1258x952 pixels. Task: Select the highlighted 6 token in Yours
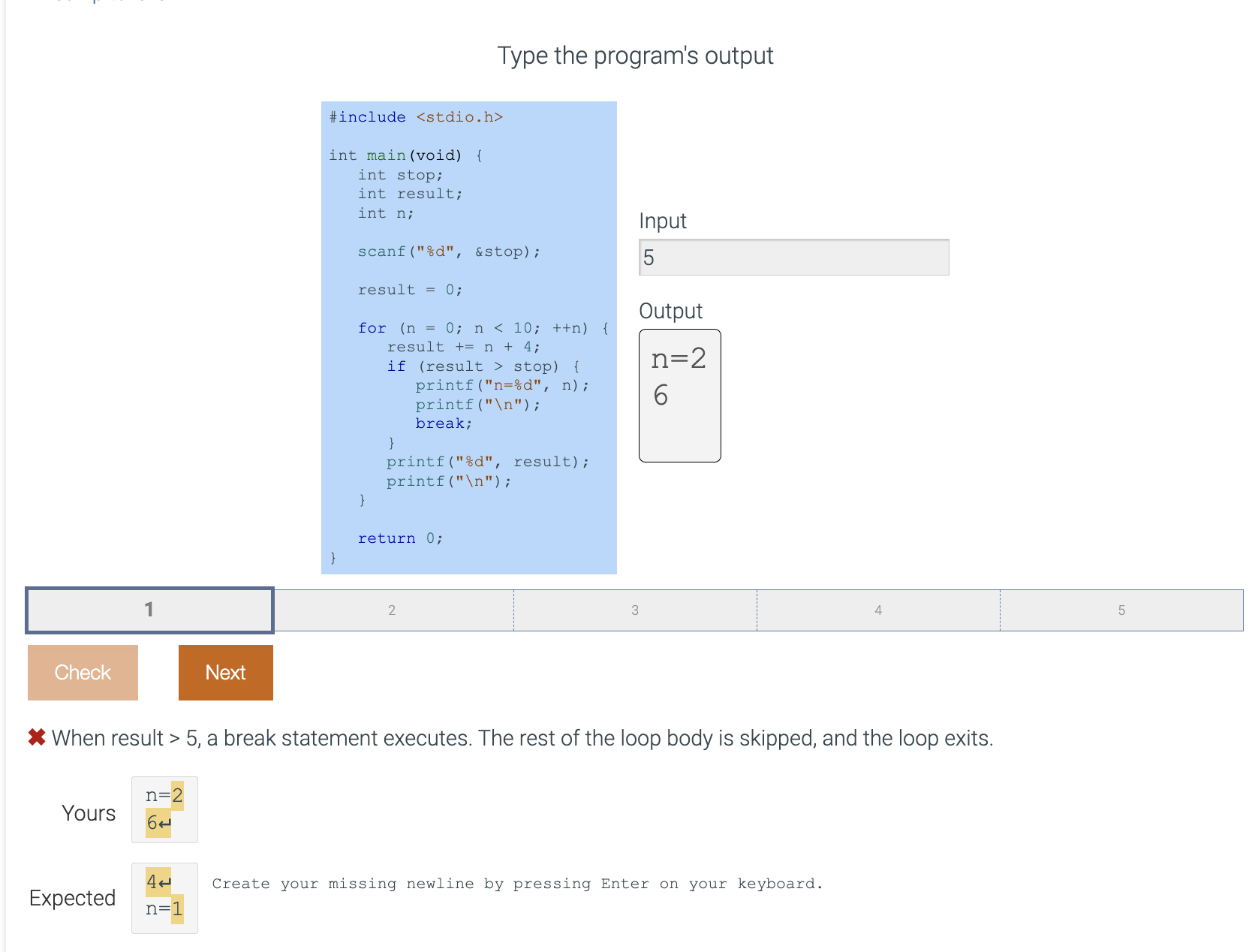point(153,824)
